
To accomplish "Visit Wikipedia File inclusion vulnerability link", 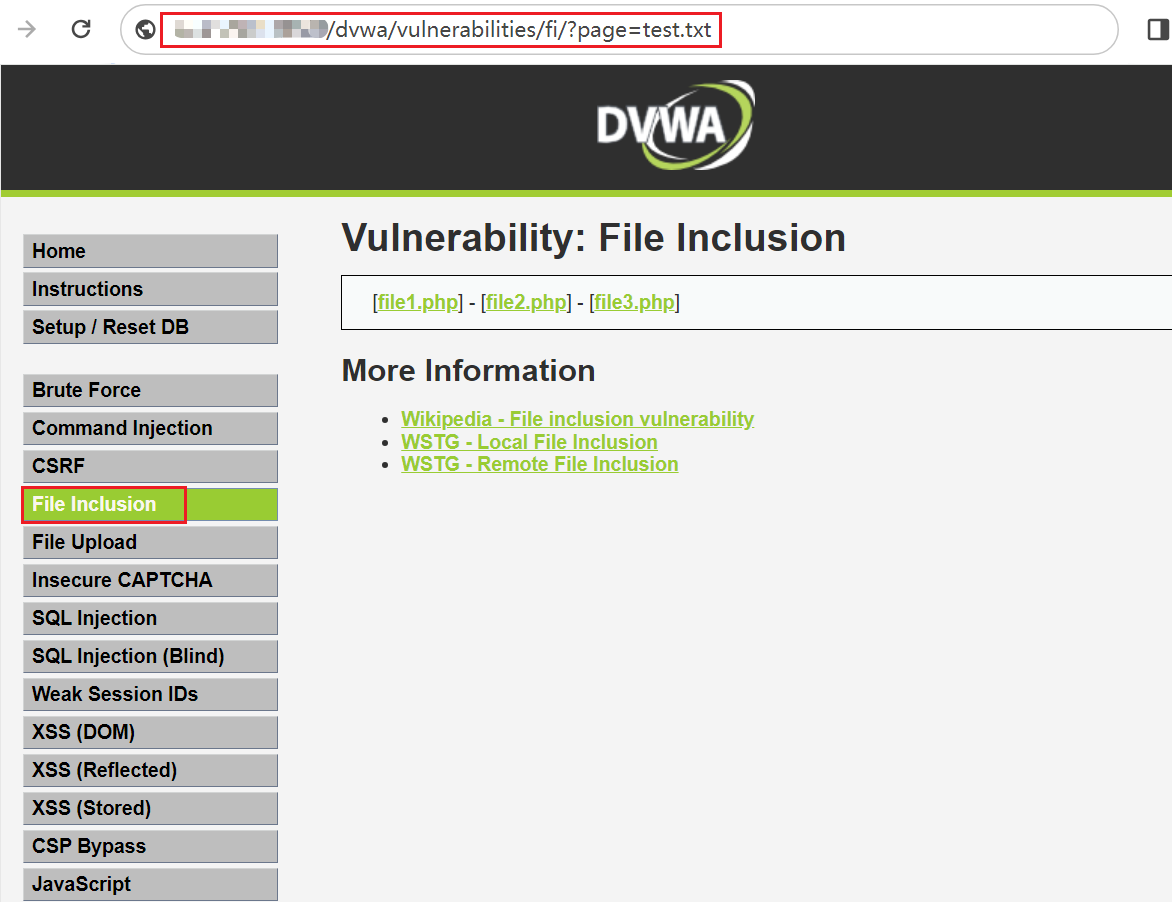I will 578,419.
